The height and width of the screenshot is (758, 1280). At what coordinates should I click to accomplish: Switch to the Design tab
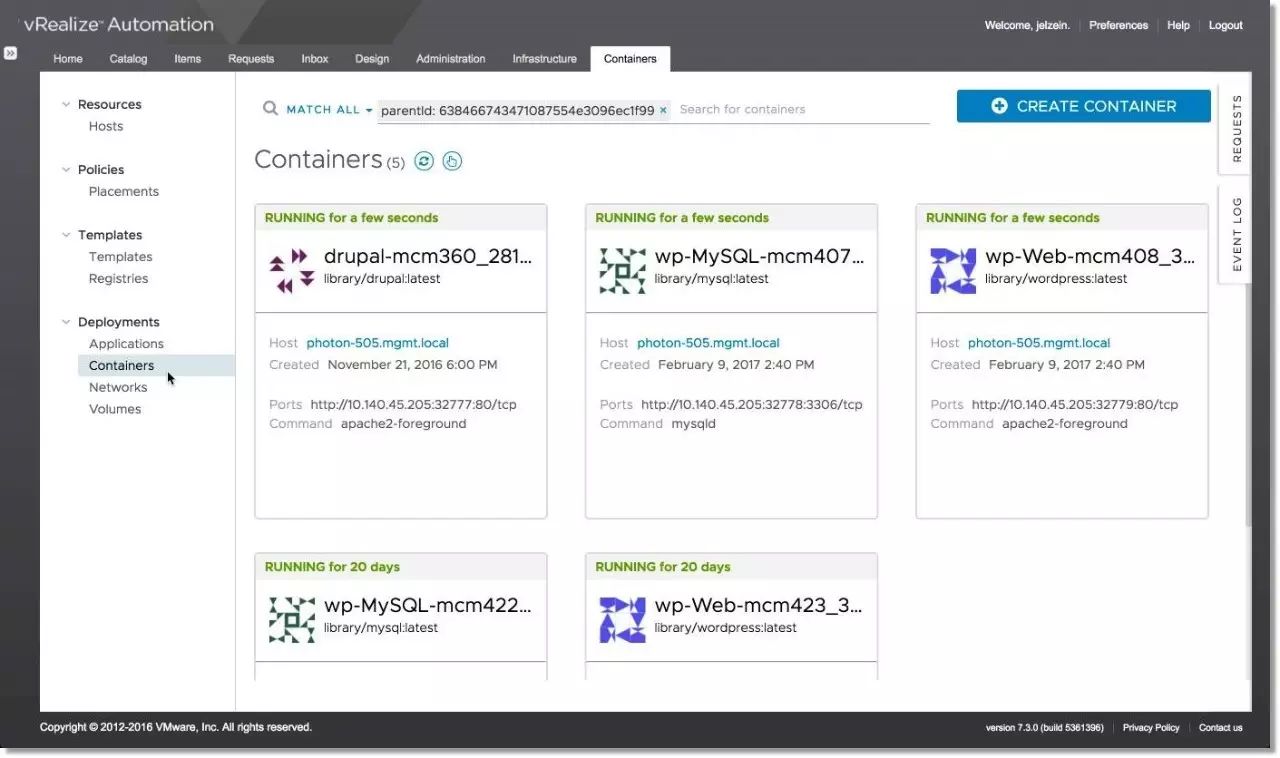372,59
